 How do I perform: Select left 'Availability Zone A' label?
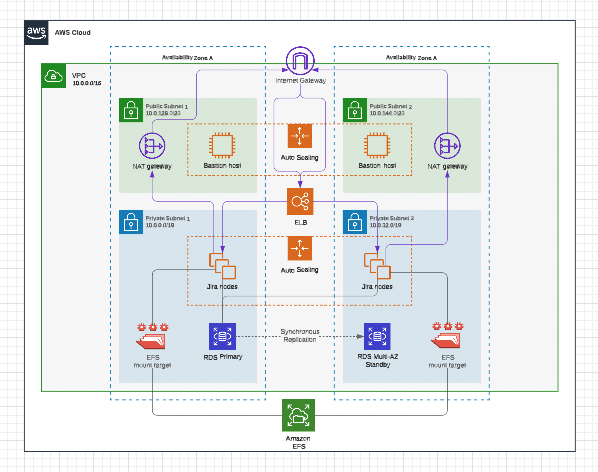pos(187,58)
